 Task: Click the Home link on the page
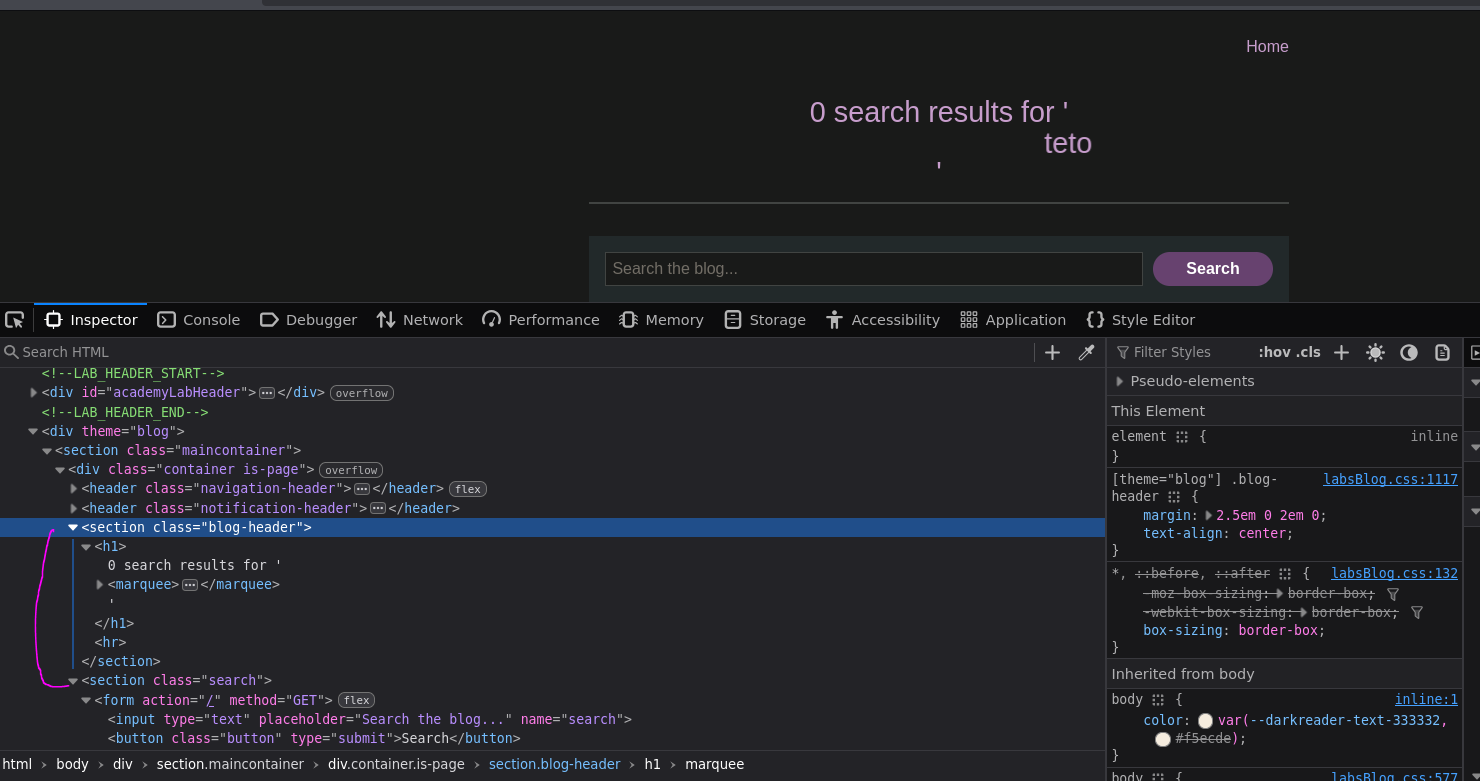coord(1267,47)
